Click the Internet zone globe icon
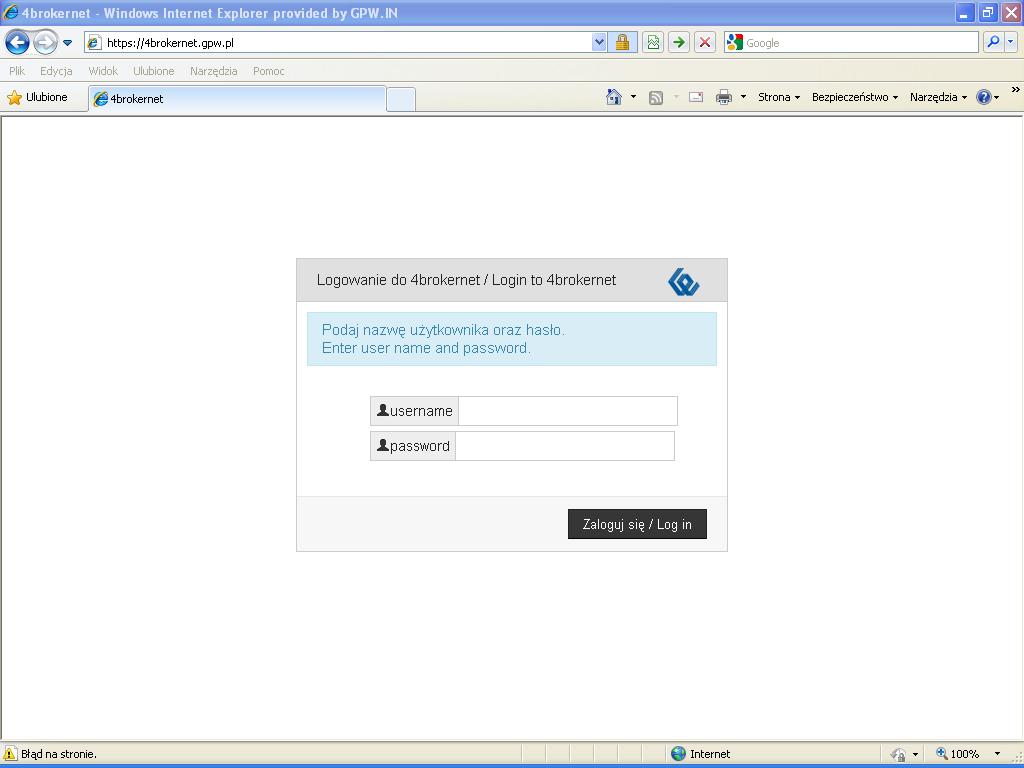The image size is (1024, 768). 679,754
